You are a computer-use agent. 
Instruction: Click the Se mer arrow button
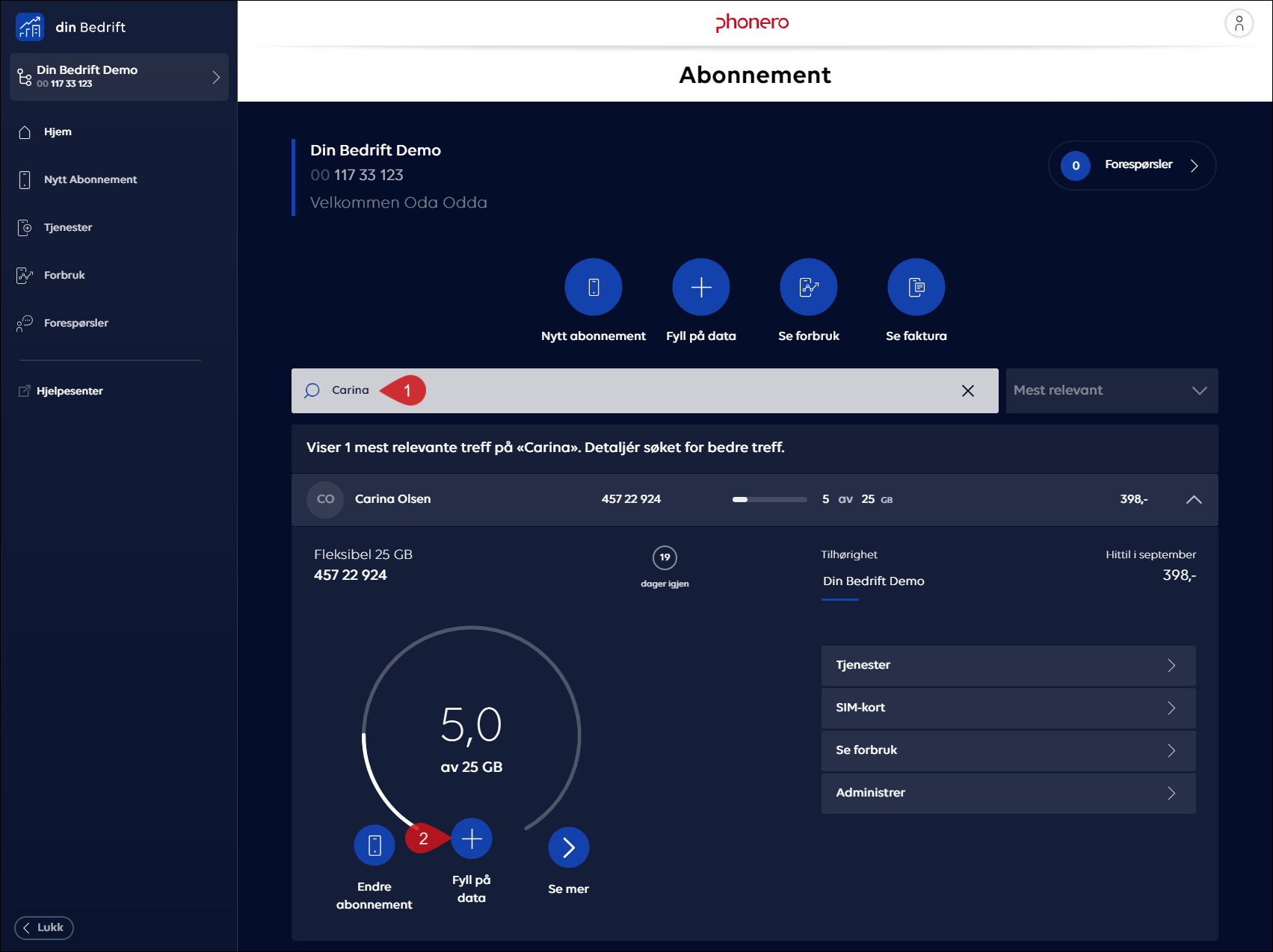tap(569, 847)
